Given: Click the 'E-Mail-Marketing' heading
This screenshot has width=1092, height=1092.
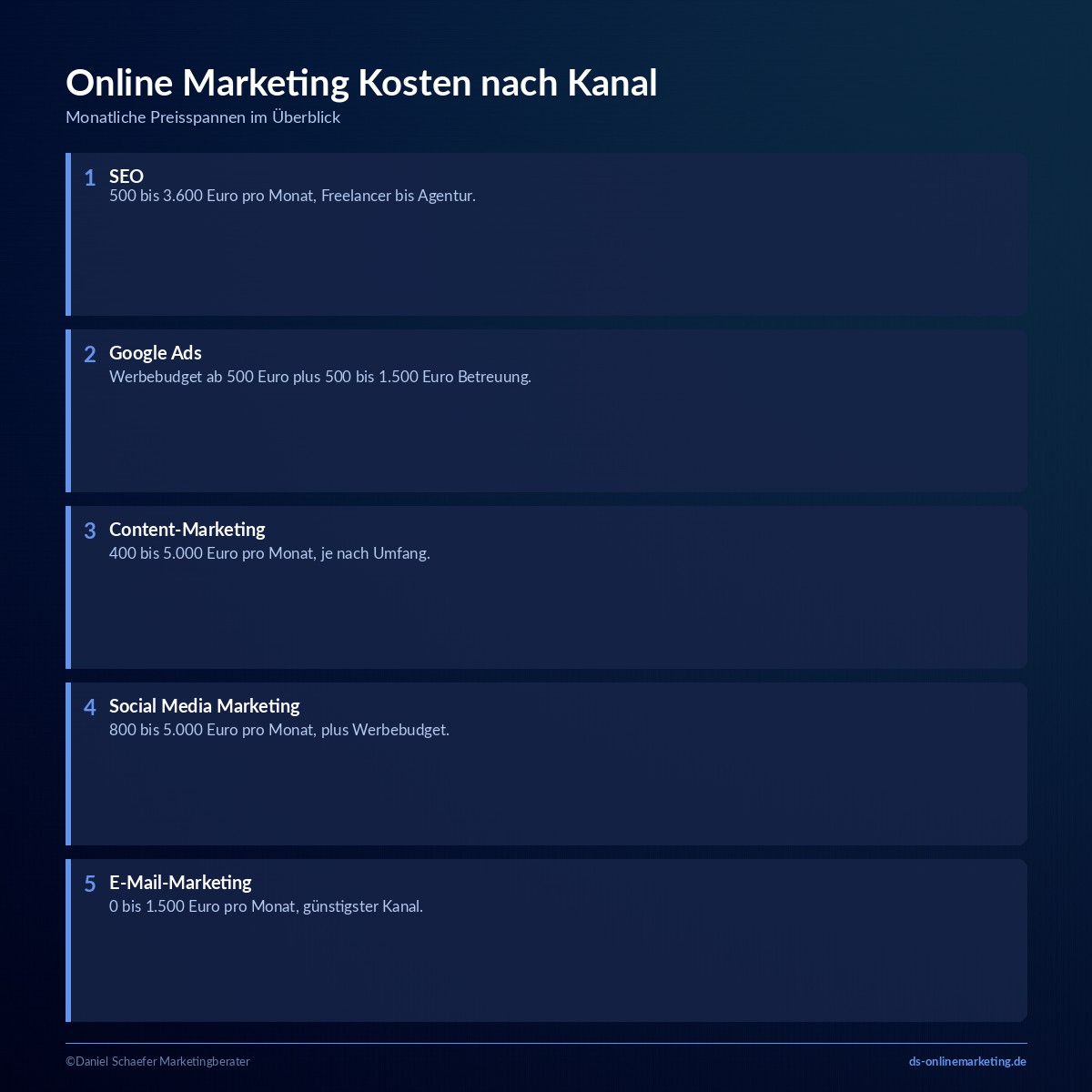Looking at the screenshot, I should 180,883.
